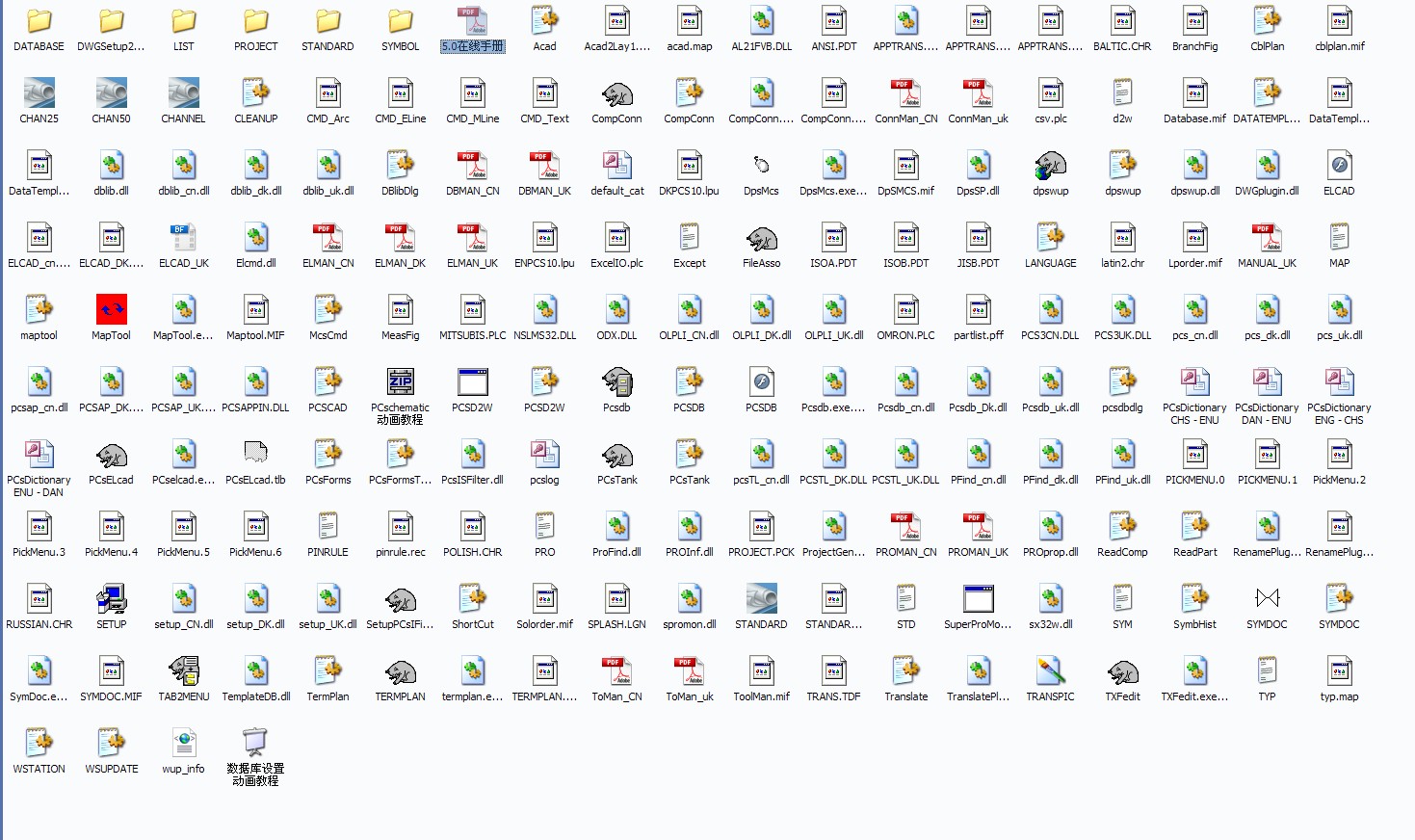Select the SPLASH.LGN file
The height and width of the screenshot is (840, 1415).
(x=617, y=598)
